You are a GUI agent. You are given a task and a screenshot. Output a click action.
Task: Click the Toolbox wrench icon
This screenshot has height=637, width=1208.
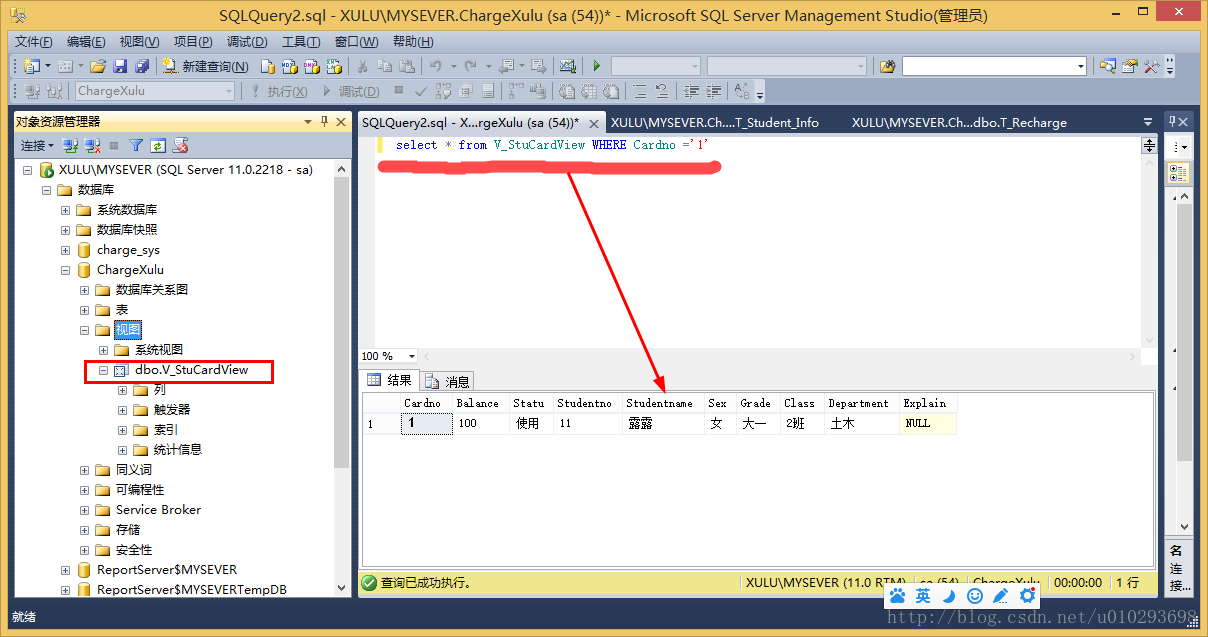coord(1151,66)
